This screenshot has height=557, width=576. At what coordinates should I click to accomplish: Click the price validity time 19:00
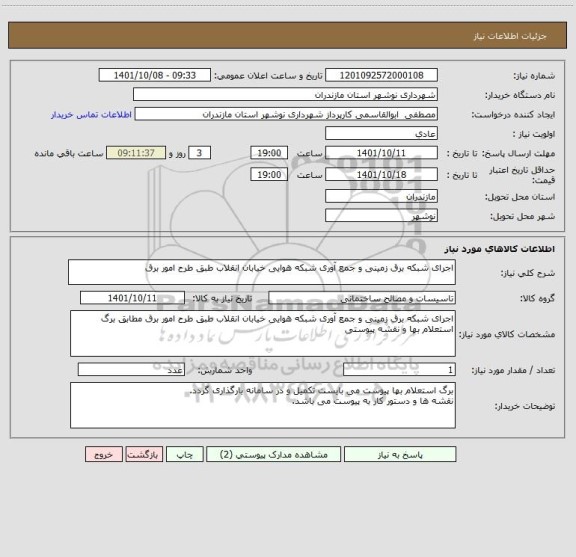[269, 175]
